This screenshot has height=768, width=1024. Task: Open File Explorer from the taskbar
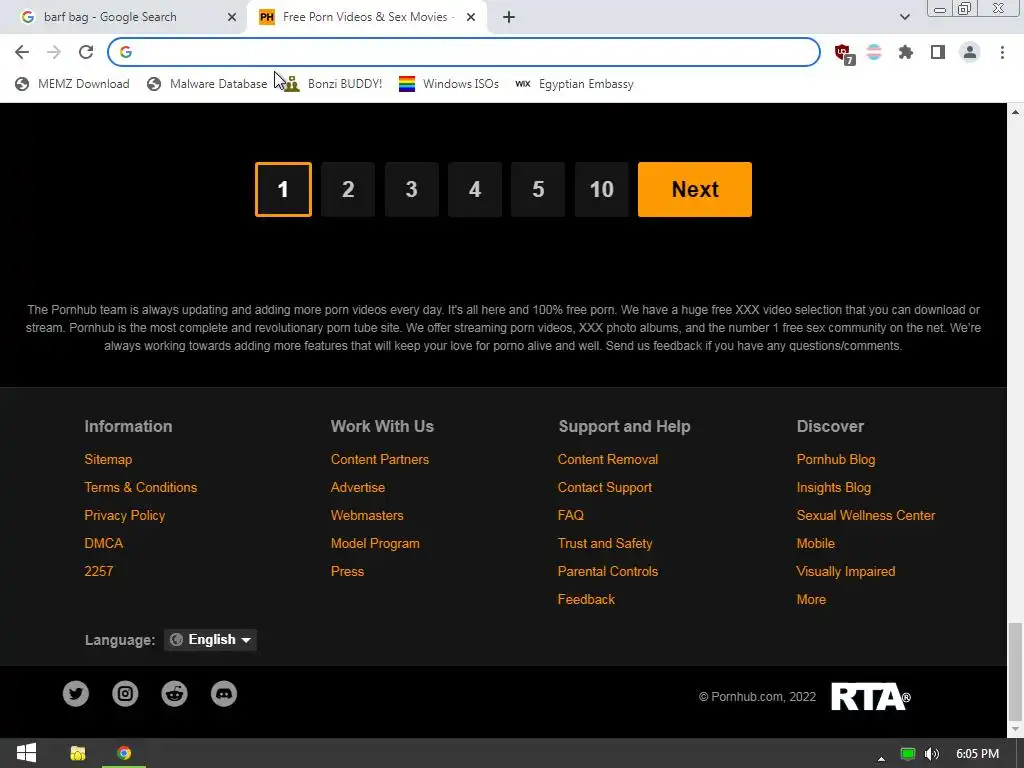coord(78,754)
